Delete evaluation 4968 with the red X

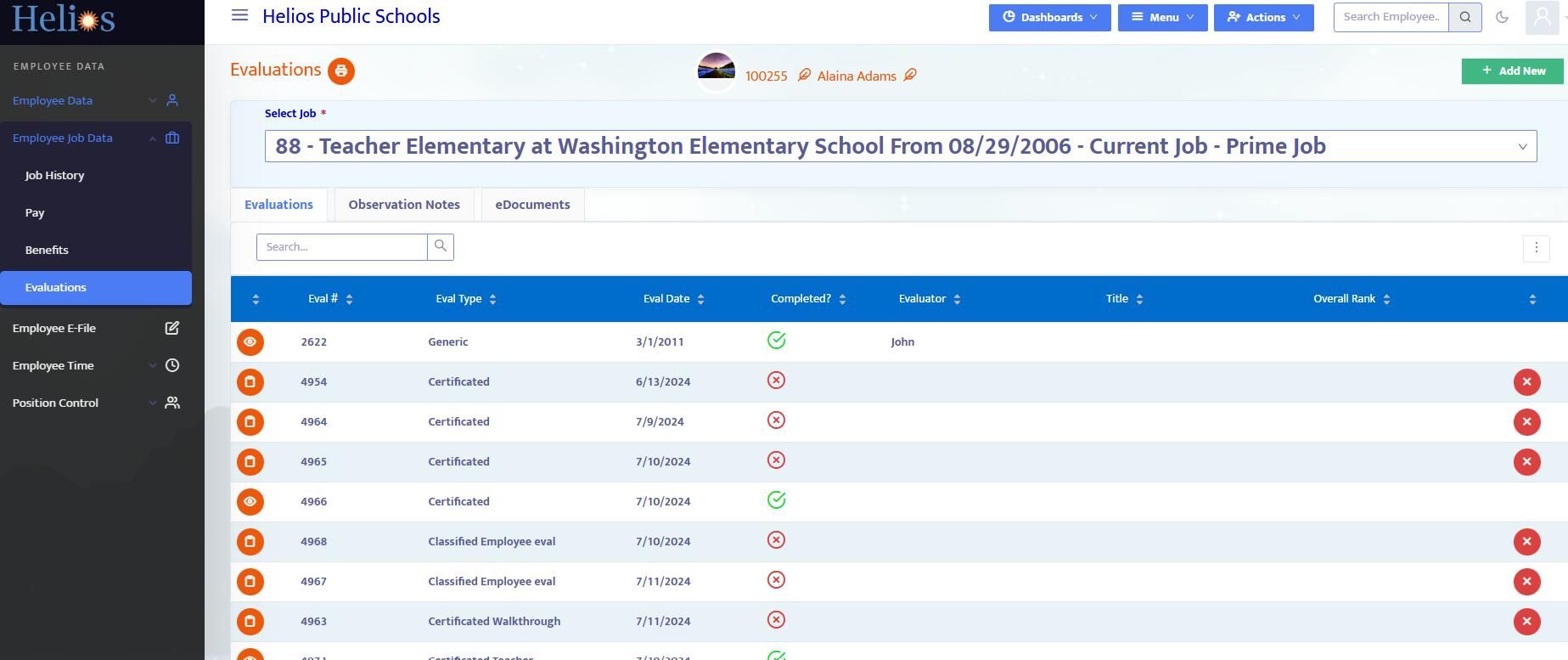click(x=1526, y=541)
